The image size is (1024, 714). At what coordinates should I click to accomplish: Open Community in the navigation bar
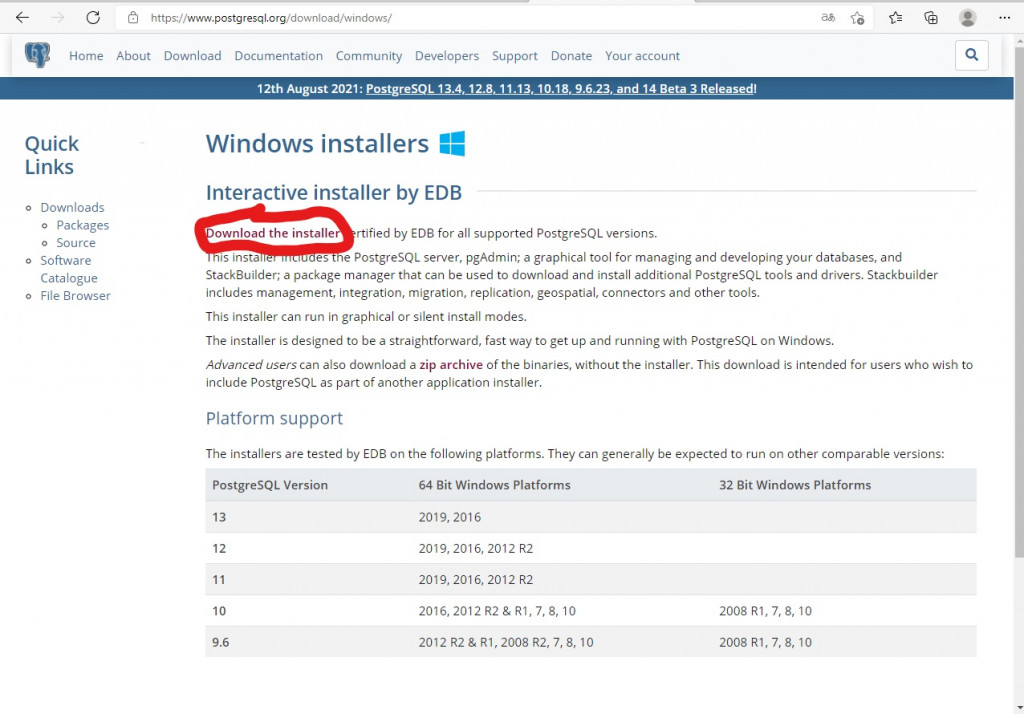369,56
